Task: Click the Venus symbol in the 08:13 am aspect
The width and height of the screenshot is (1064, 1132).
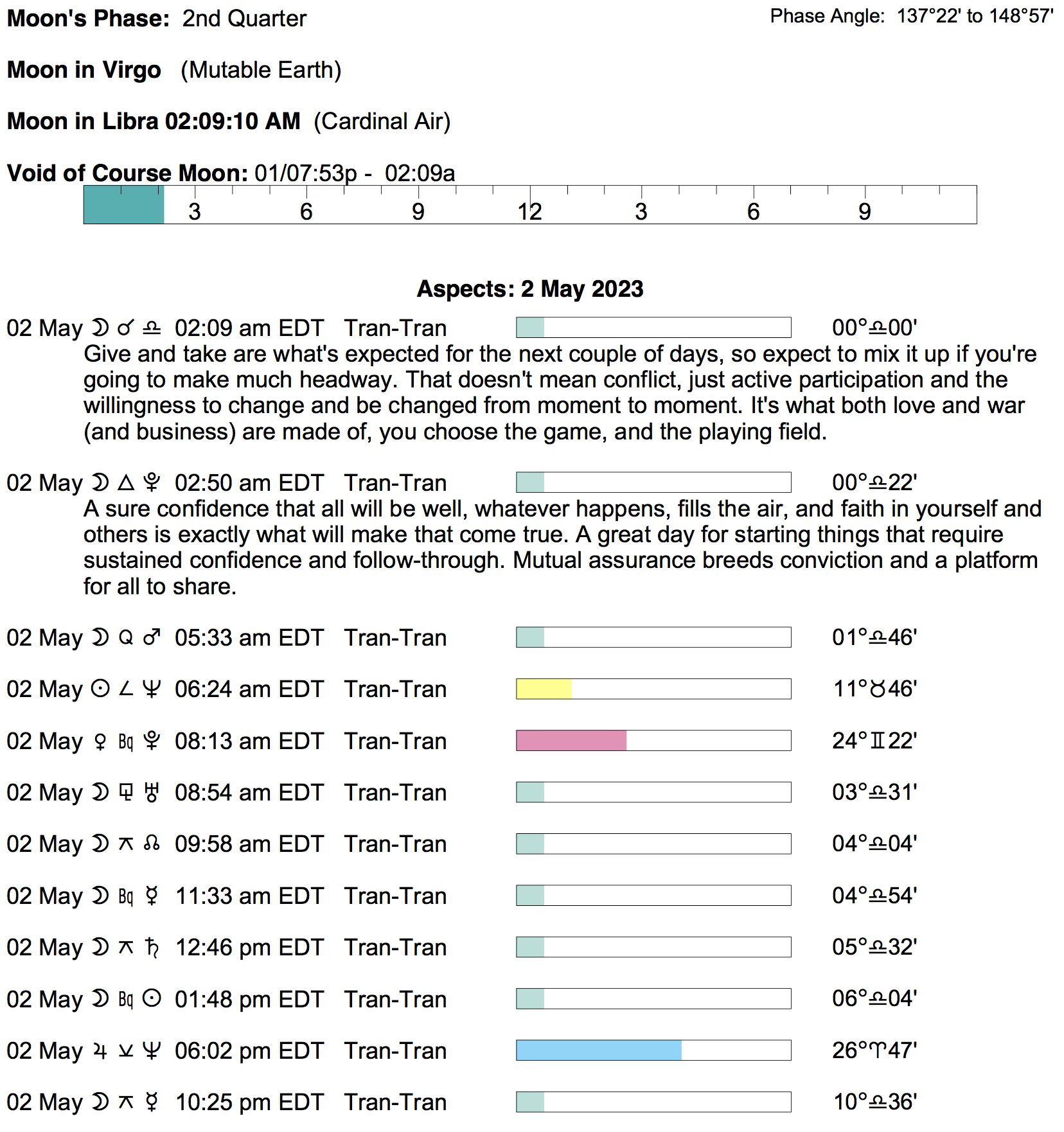Action: coord(100,741)
